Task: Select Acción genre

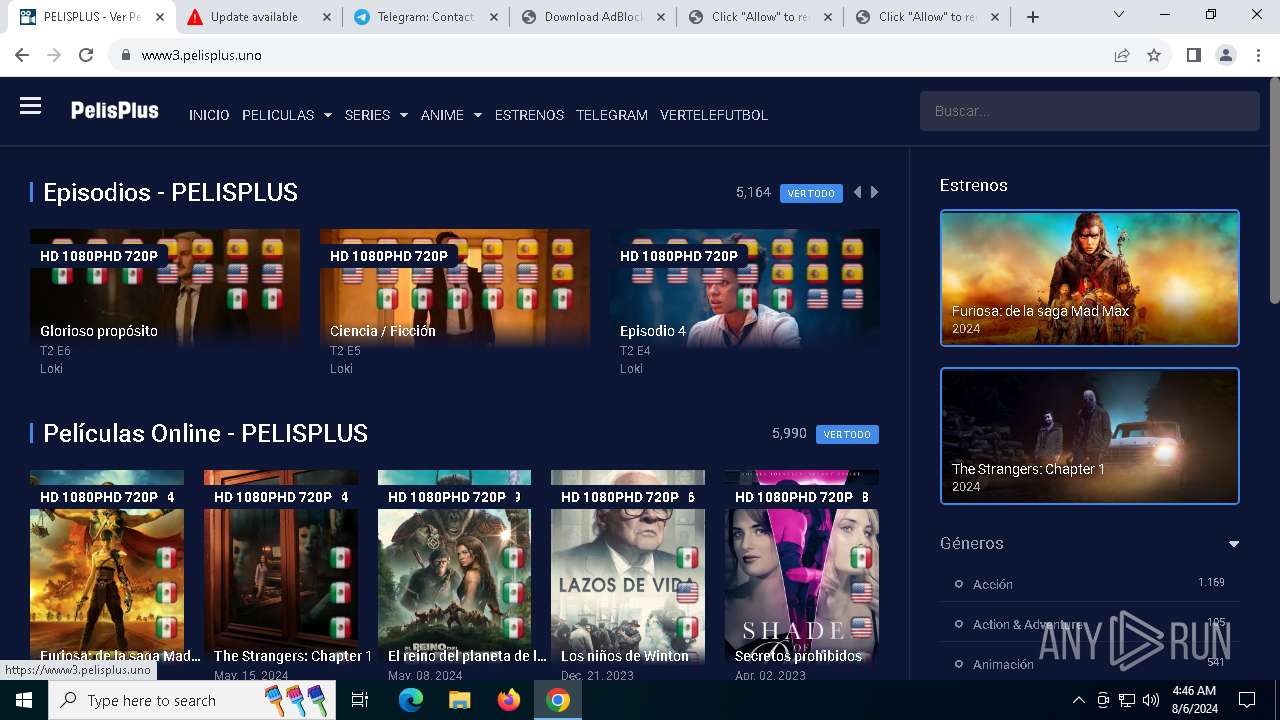Action: 992,584
